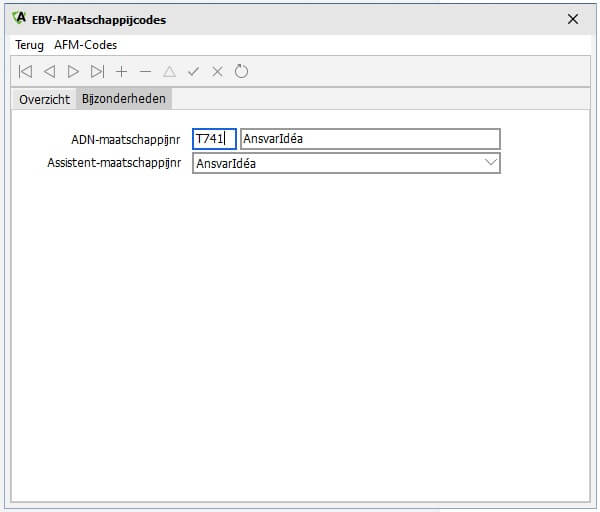Select the Bijzonderheden tab
This screenshot has width=600, height=512.
[124, 99]
